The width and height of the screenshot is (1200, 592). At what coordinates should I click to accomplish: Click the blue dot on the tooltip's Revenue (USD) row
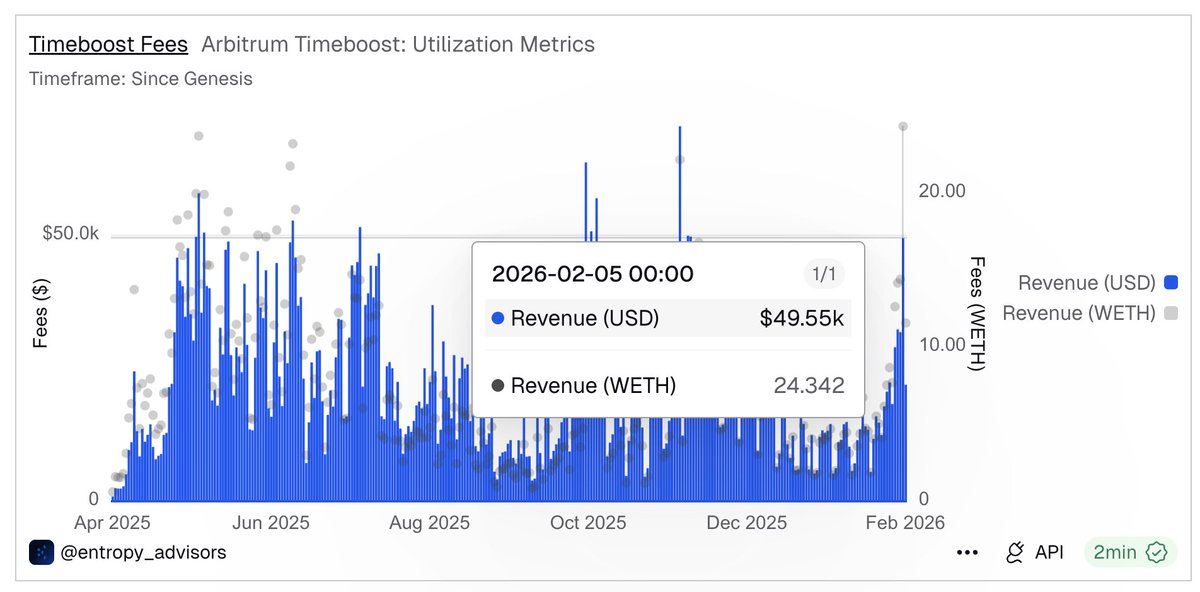point(500,318)
